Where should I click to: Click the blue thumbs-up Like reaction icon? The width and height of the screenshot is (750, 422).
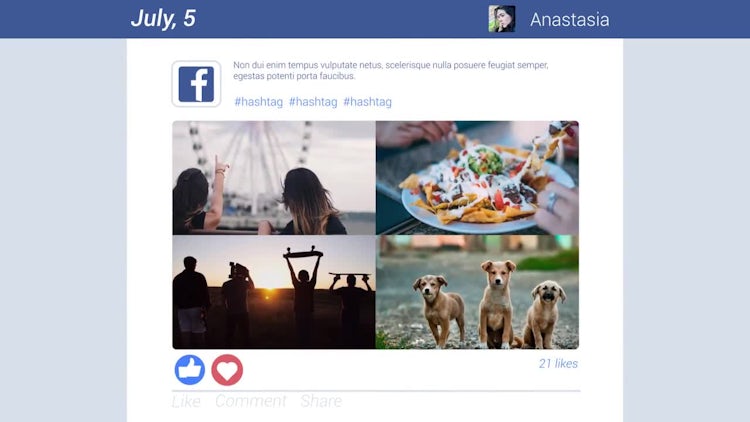coord(190,370)
